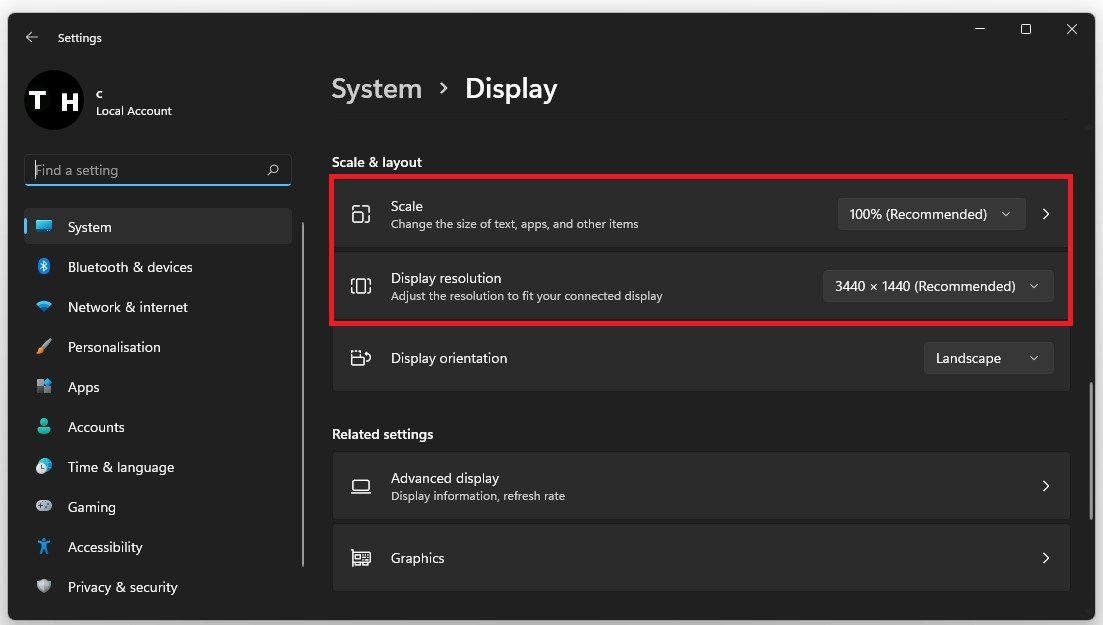This screenshot has height=625, width=1103.
Task: Click the Network & internet Wi-Fi icon
Action: point(44,307)
